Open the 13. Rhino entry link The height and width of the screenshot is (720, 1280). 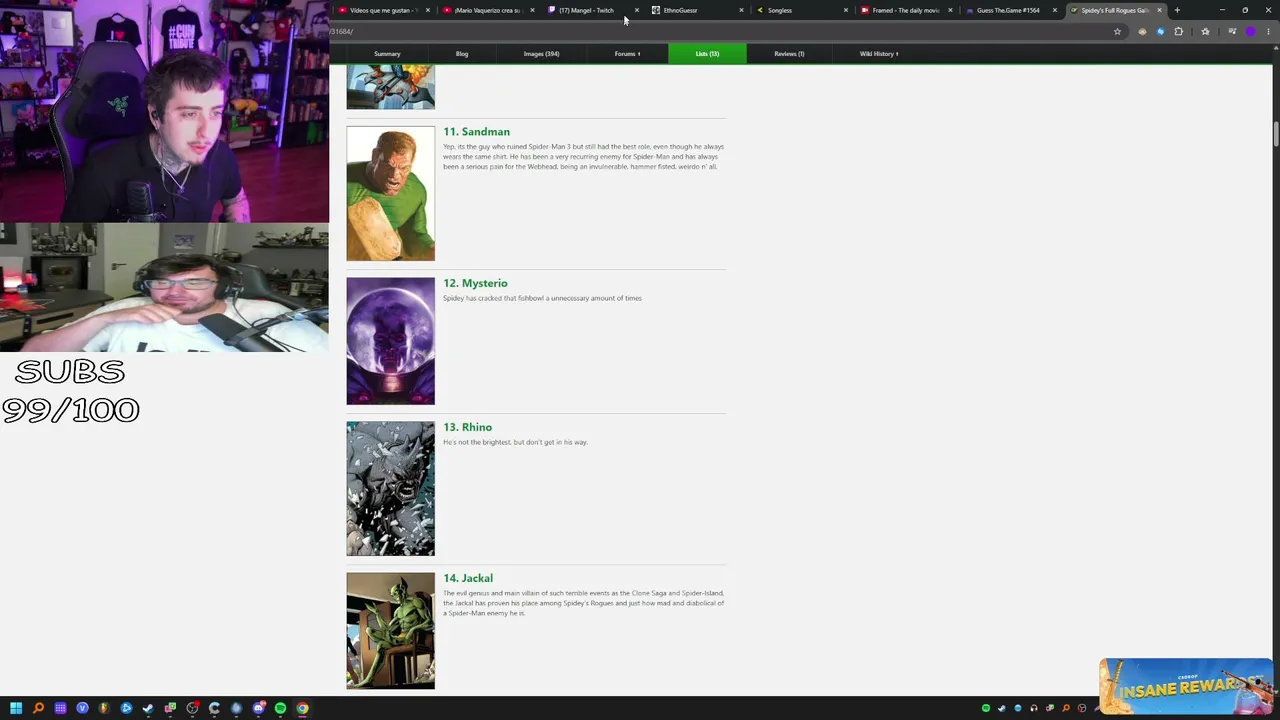point(468,427)
